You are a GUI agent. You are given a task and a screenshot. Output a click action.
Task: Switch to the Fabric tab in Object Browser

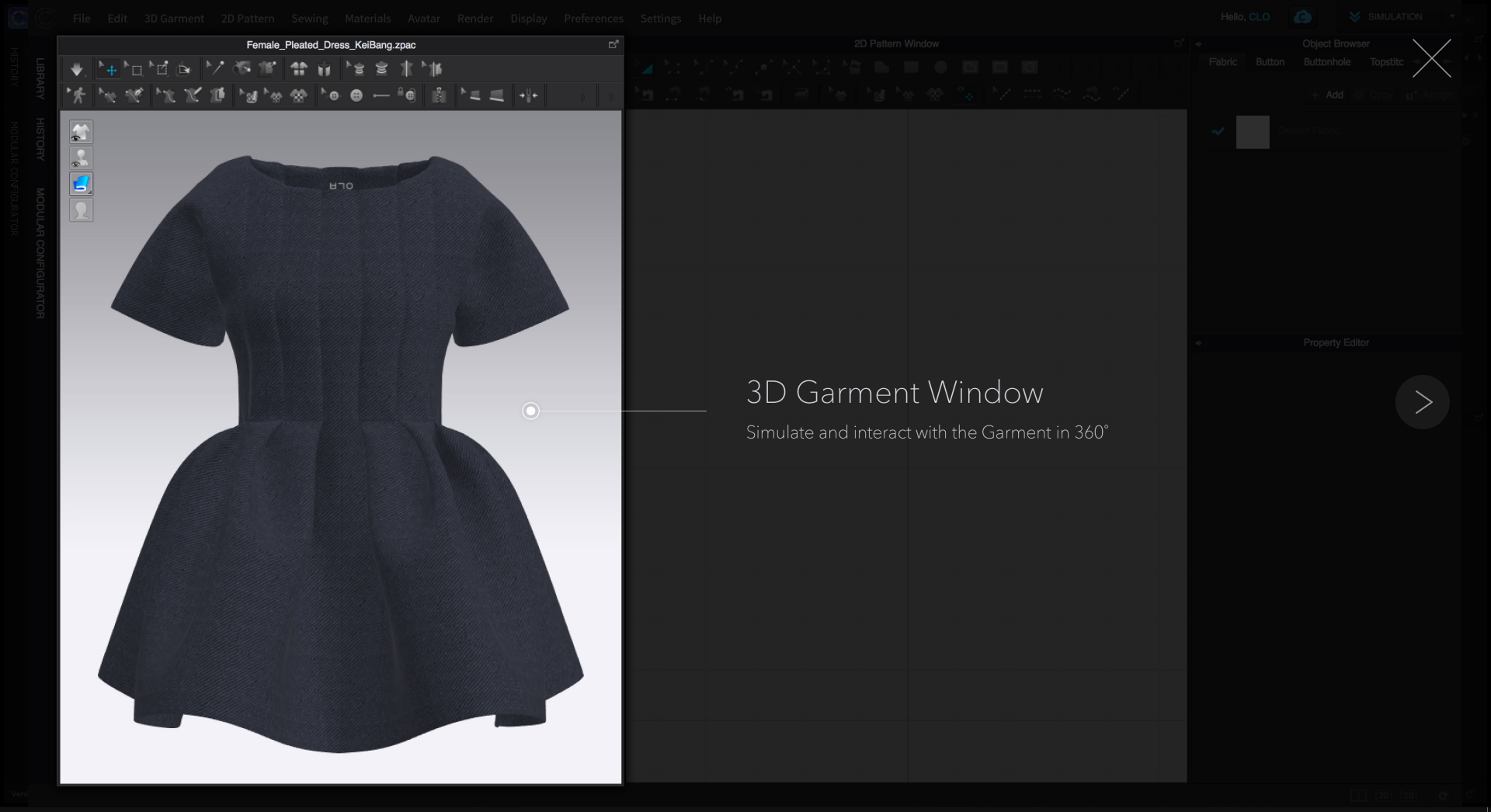click(1222, 62)
